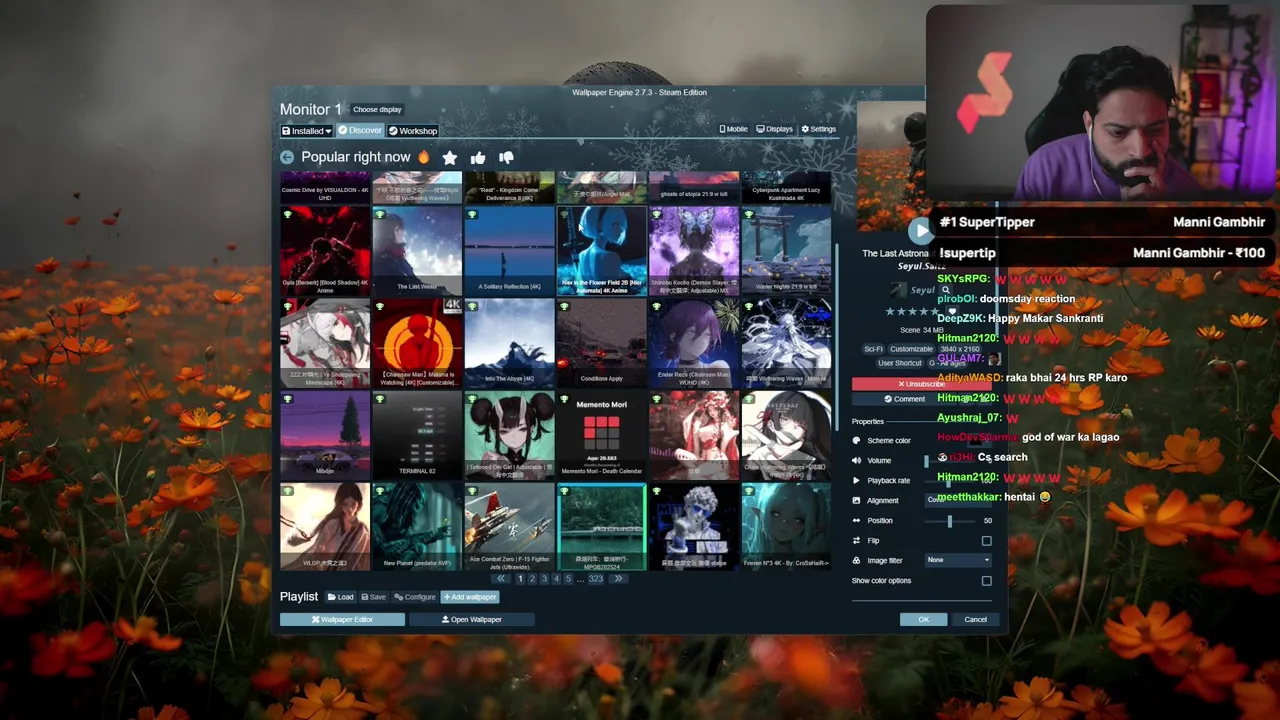Click the playlist Load button
The width and height of the screenshot is (1280, 720).
[x=341, y=597]
